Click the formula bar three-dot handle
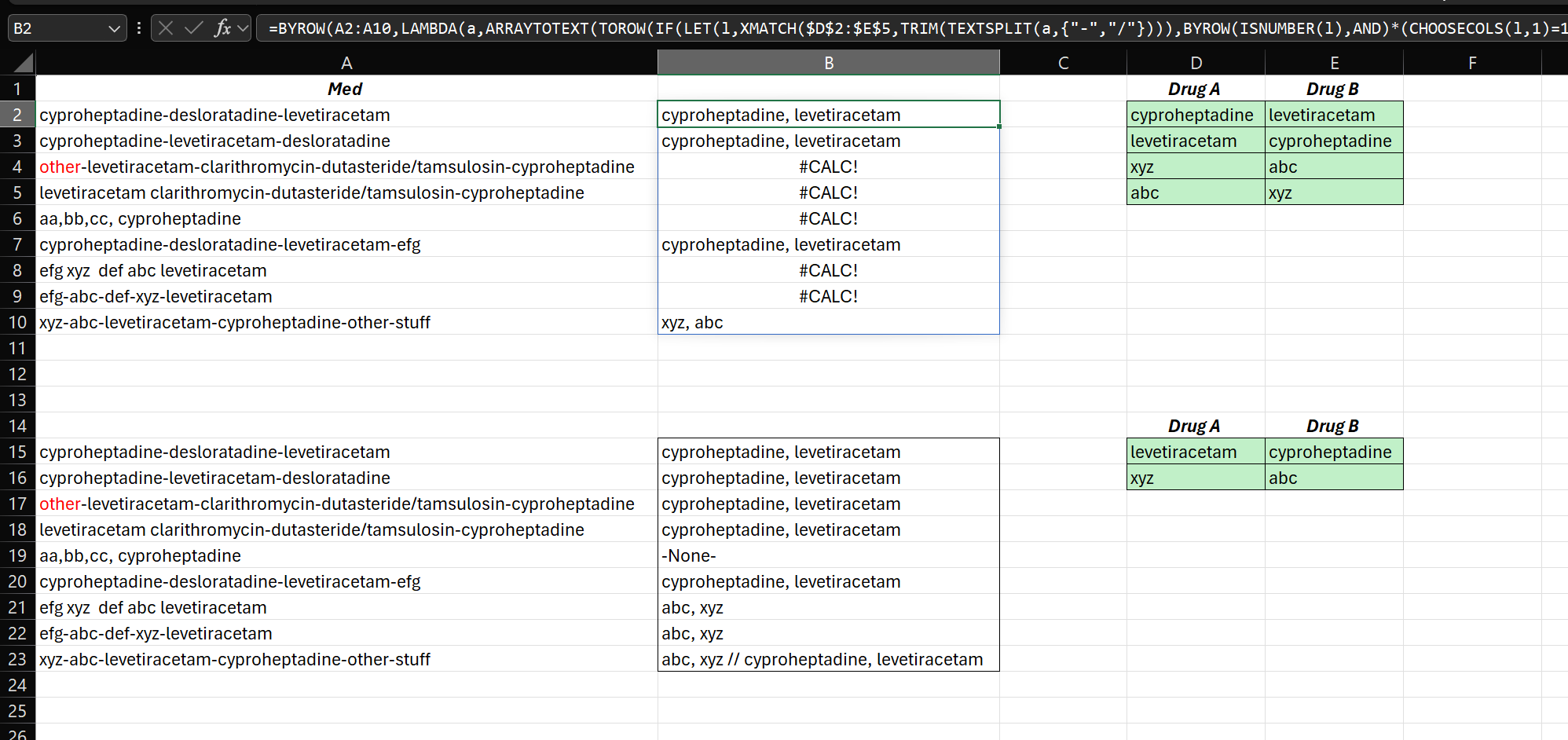1568x740 pixels. [x=139, y=28]
